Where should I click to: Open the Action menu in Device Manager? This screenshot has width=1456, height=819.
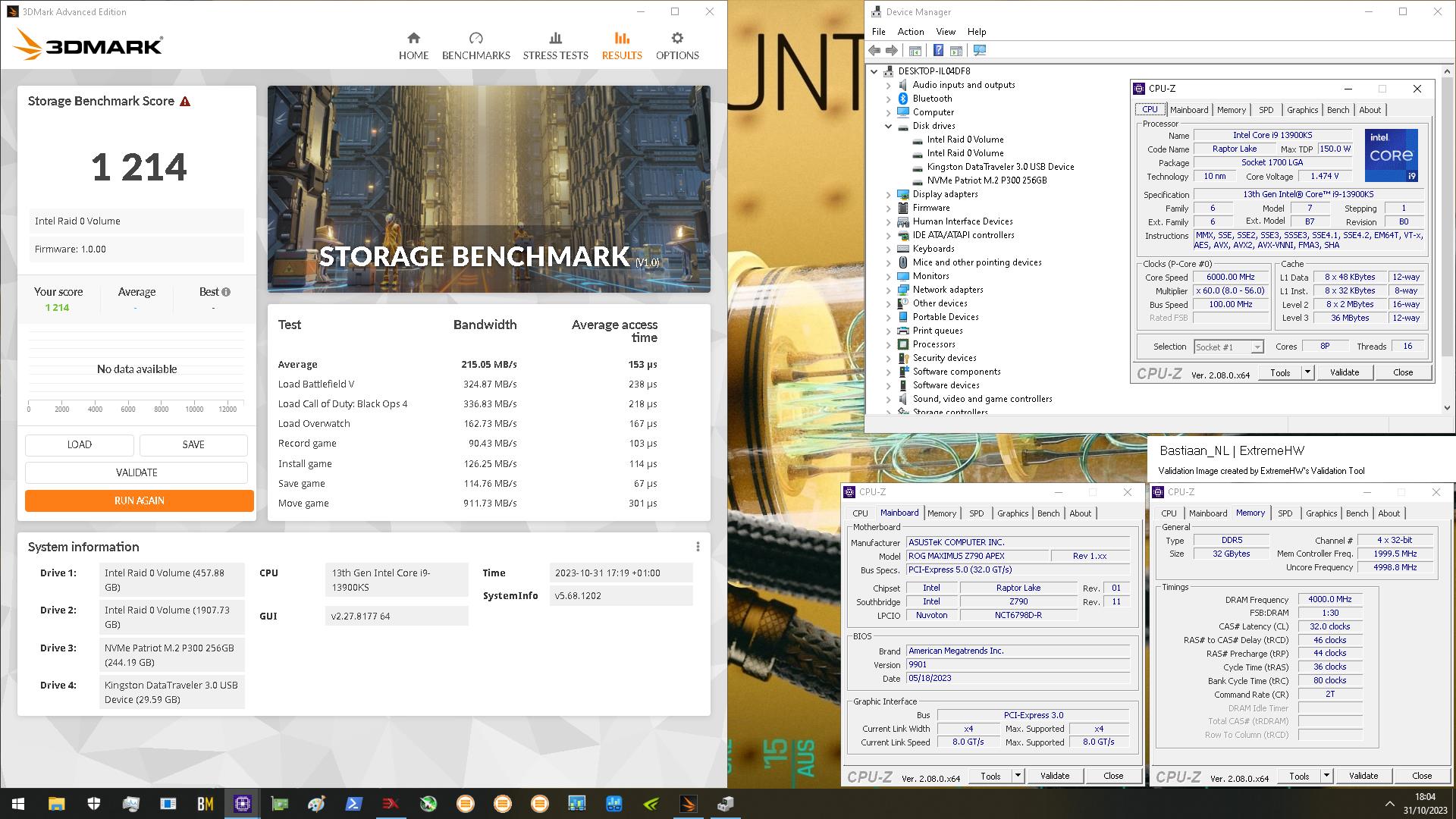click(911, 32)
